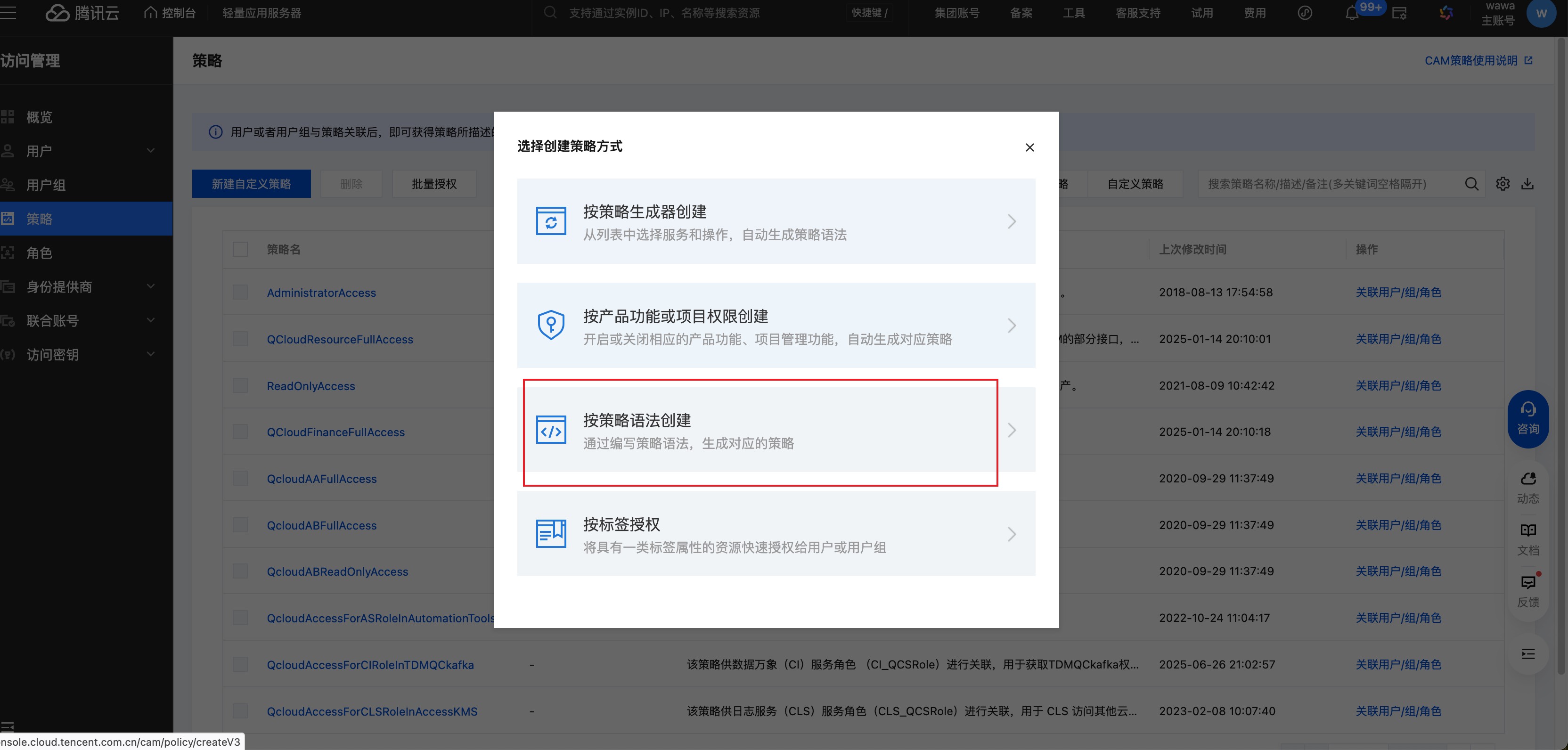Check the QcloudAccessForCIRoleInTDMQCkafka row checkbox
This screenshot has height=750, width=1568.
tap(240, 664)
